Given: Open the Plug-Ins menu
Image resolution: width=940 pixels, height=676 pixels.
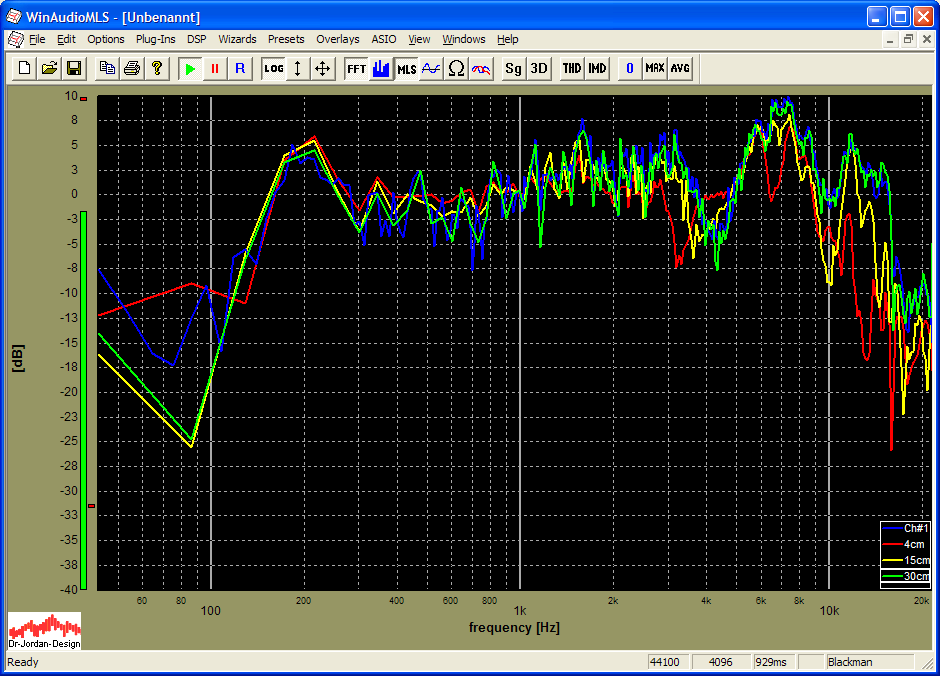Looking at the screenshot, I should (155, 39).
